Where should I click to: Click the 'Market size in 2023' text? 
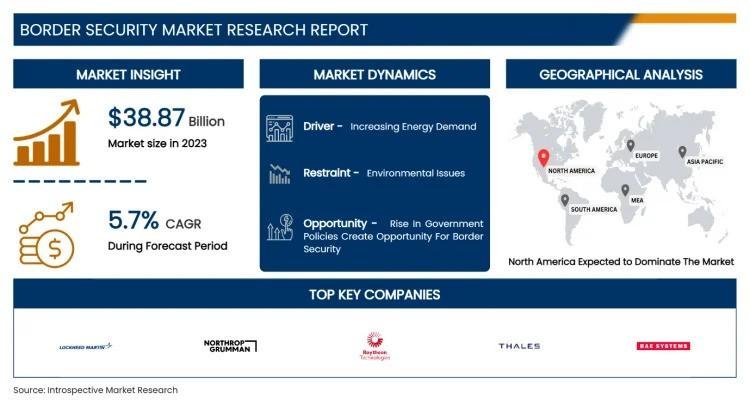(x=157, y=144)
